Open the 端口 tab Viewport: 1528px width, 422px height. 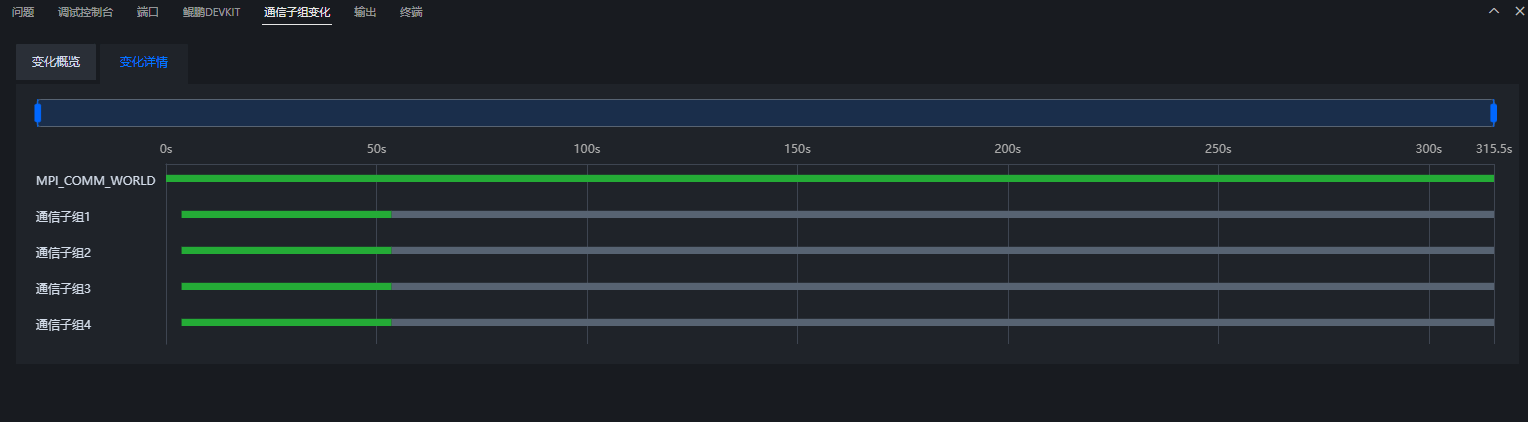click(x=147, y=12)
